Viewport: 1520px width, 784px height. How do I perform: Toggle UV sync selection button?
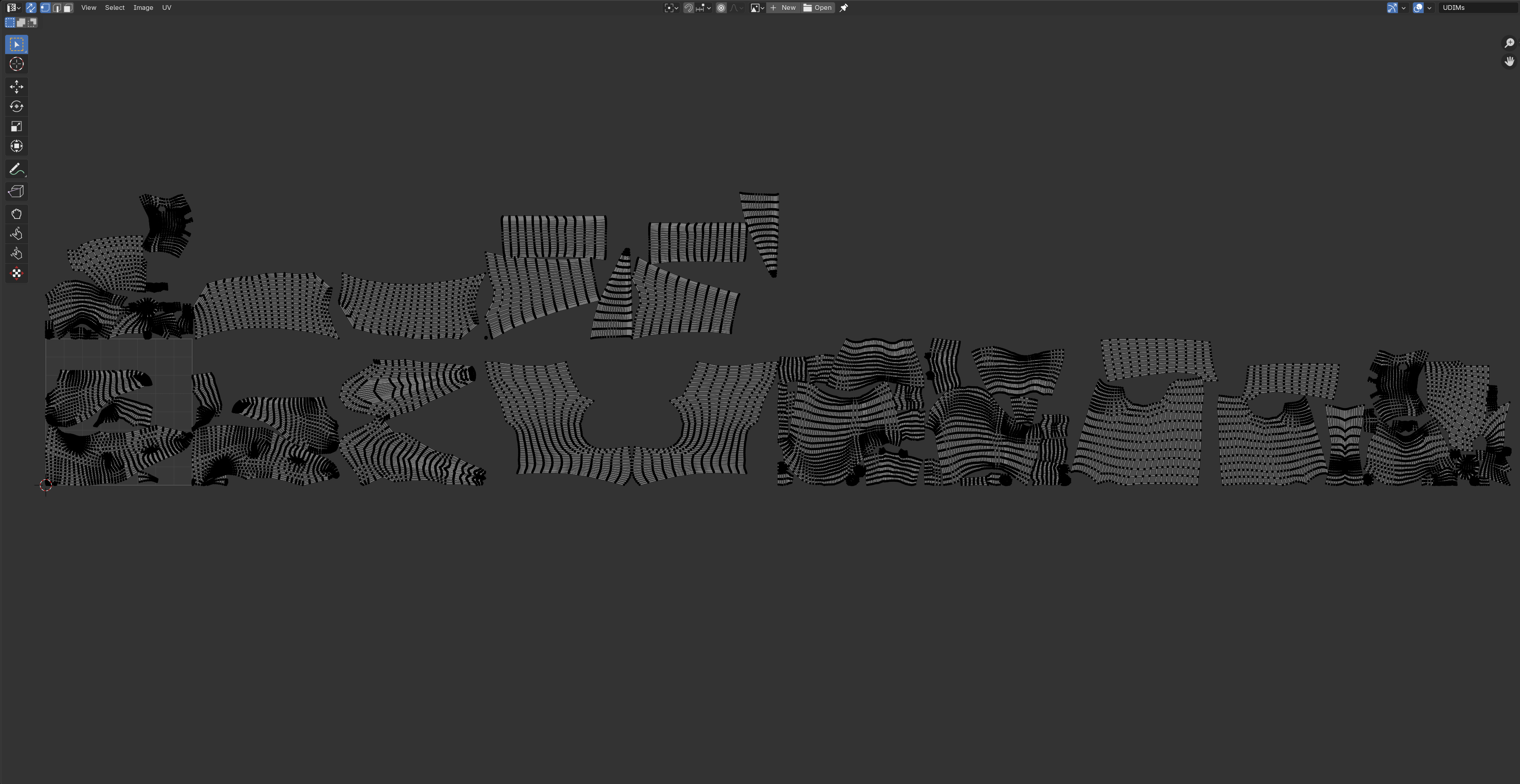click(31, 8)
